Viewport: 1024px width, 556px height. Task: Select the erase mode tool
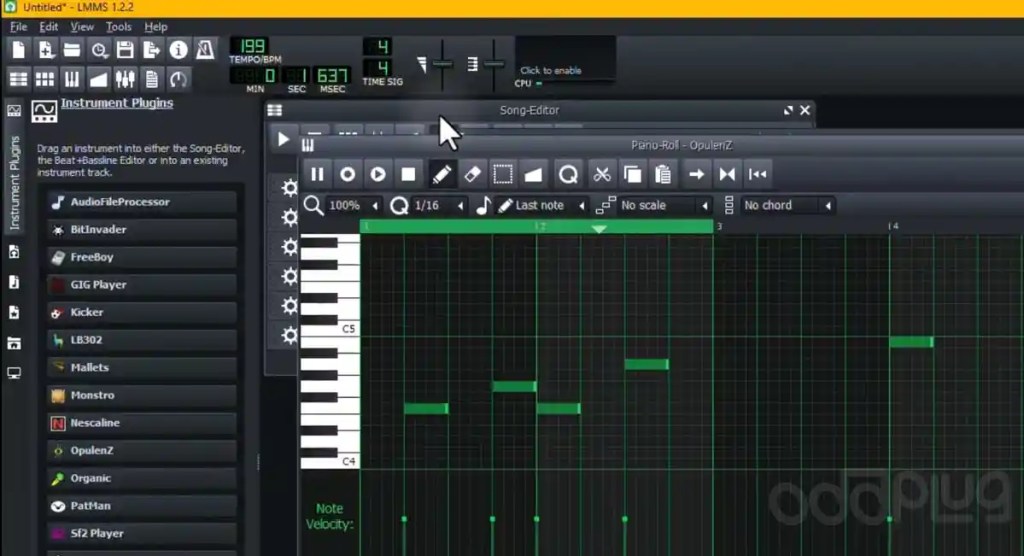[472, 174]
